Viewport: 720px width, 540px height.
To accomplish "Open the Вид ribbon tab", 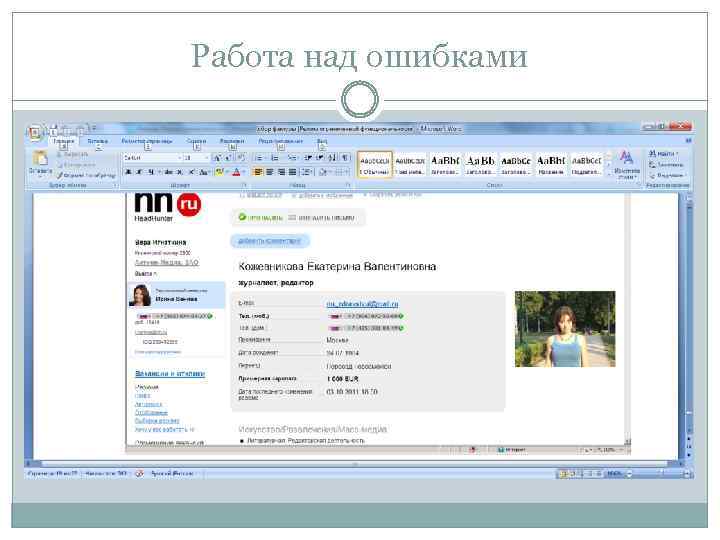I will (x=322, y=141).
